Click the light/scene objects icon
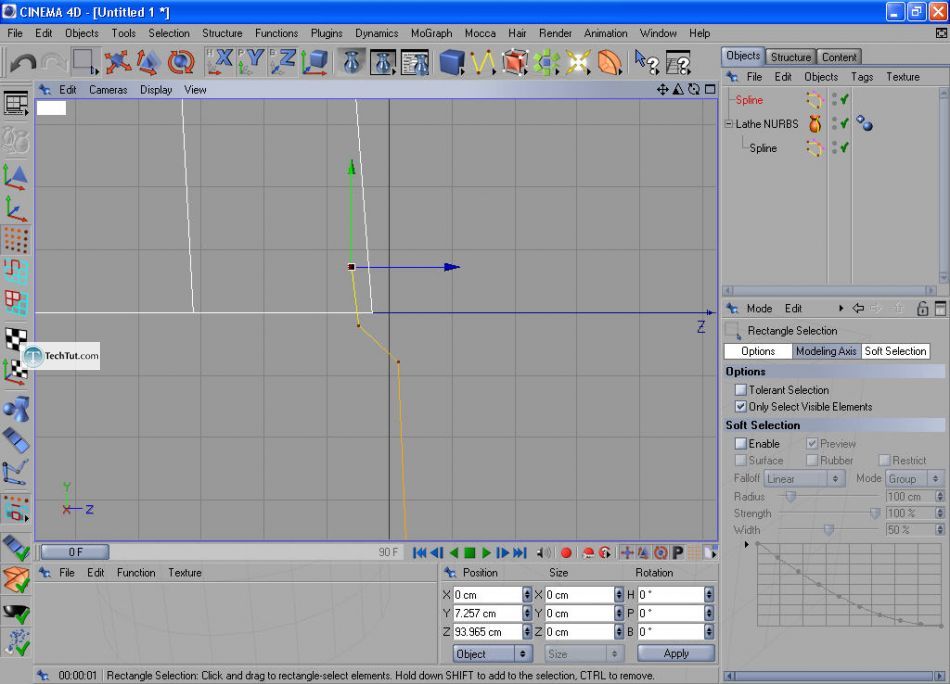950x684 pixels. [577, 62]
